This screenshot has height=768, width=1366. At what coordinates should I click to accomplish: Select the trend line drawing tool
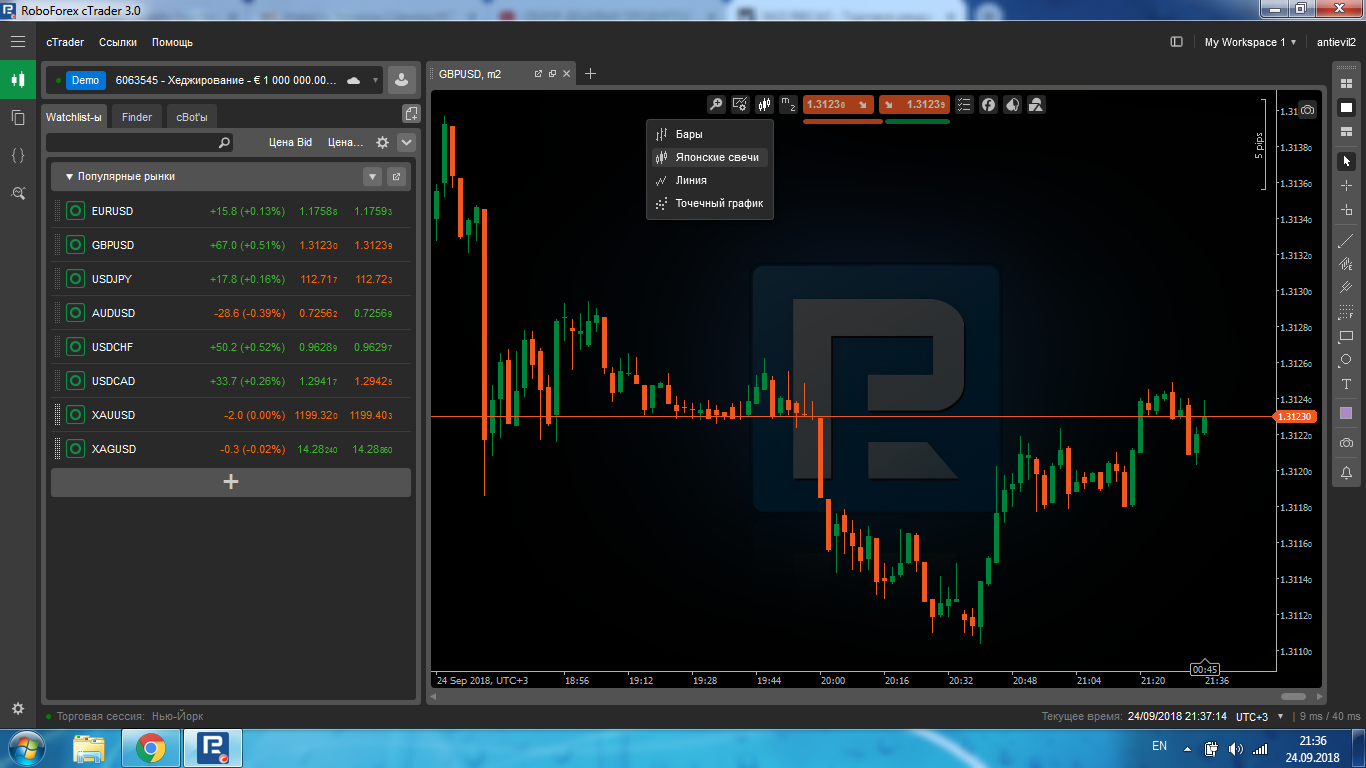1346,240
